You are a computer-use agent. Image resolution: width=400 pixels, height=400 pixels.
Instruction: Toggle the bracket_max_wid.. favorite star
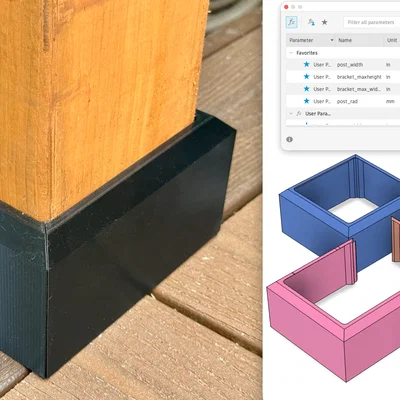point(306,89)
